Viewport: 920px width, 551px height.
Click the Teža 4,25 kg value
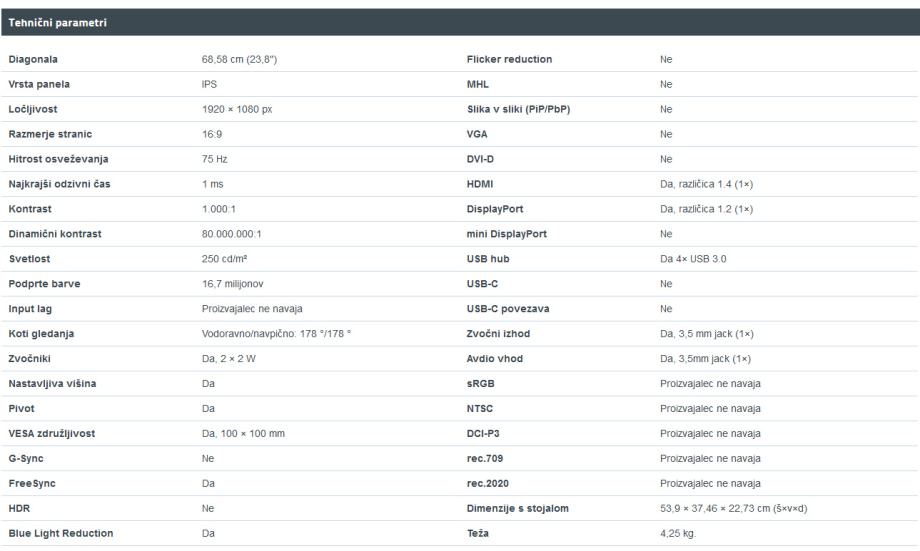click(x=678, y=533)
